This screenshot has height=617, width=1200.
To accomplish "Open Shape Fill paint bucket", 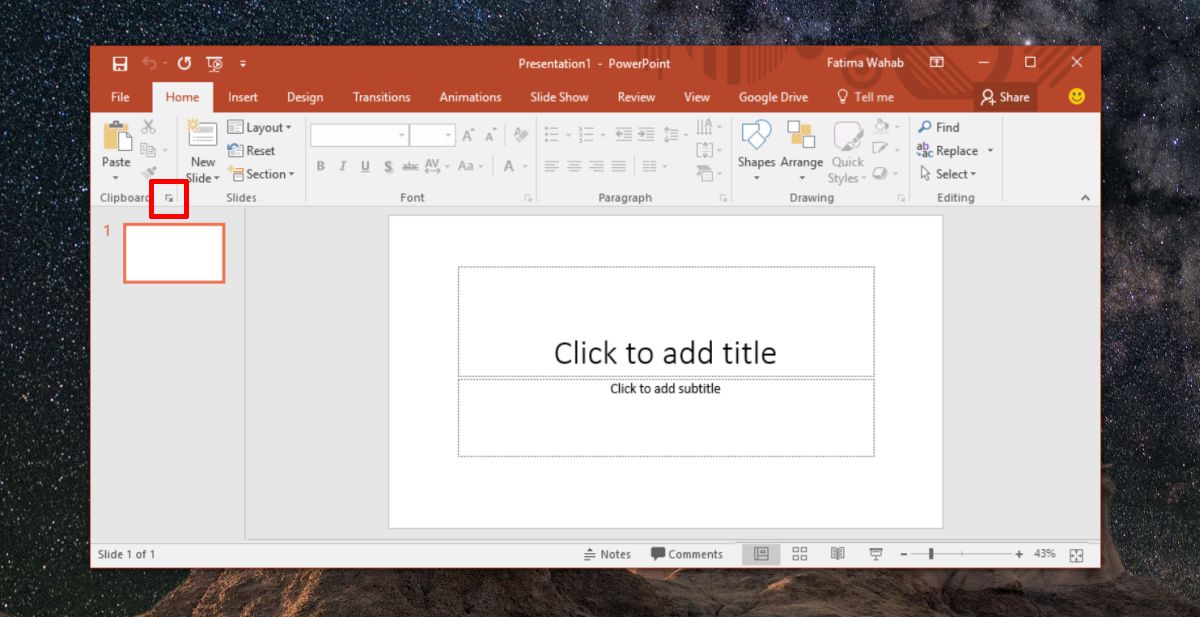I will (883, 127).
